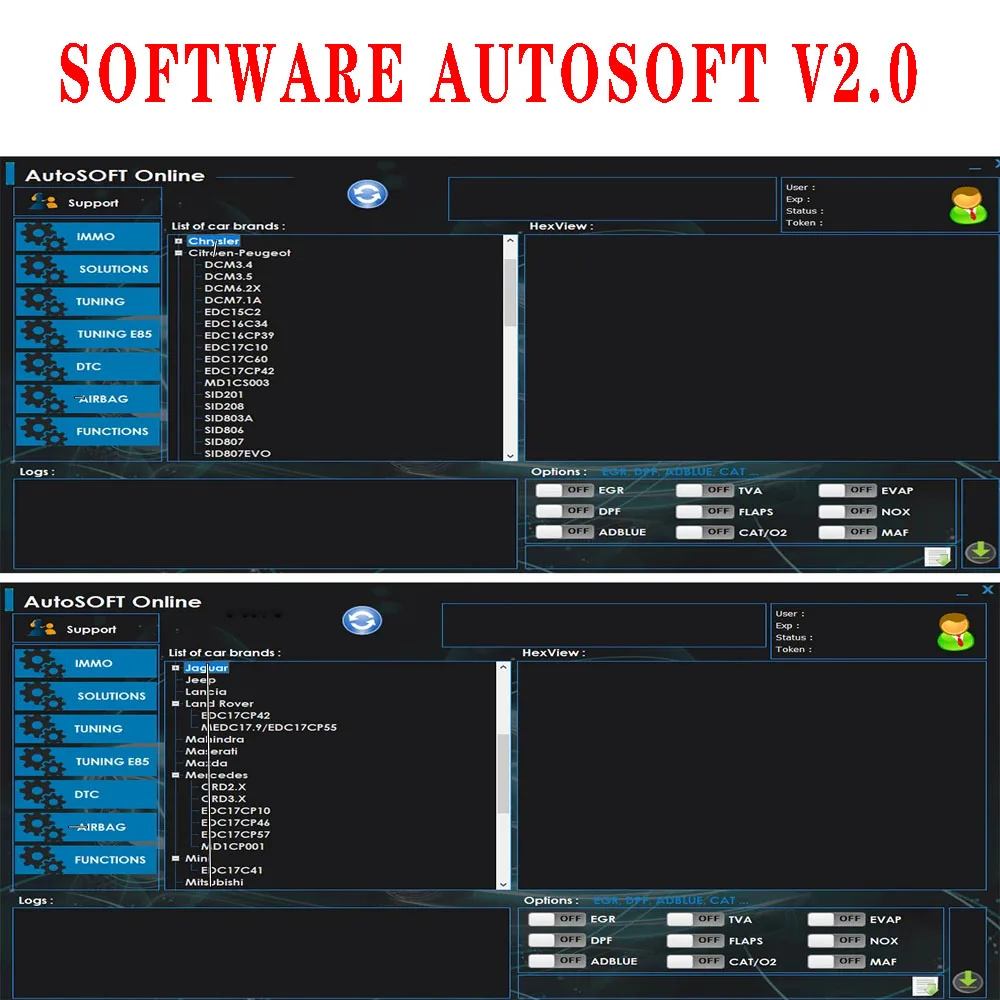Click the DTC gear icon in the upper window
This screenshot has height=1000, width=1000.
click(x=43, y=367)
